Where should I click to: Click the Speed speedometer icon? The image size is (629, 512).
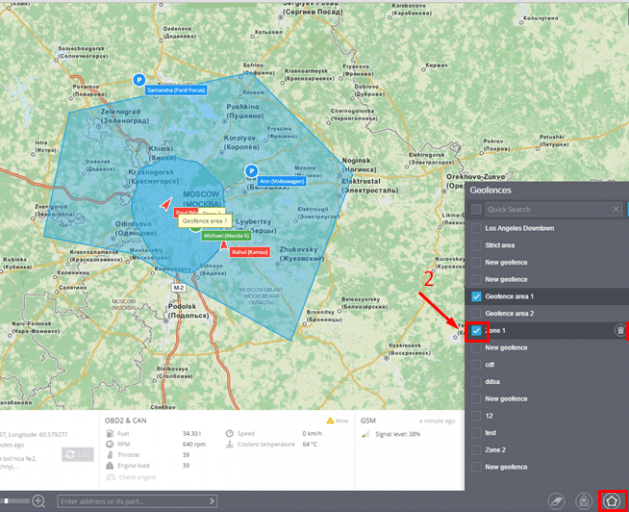[x=229, y=433]
